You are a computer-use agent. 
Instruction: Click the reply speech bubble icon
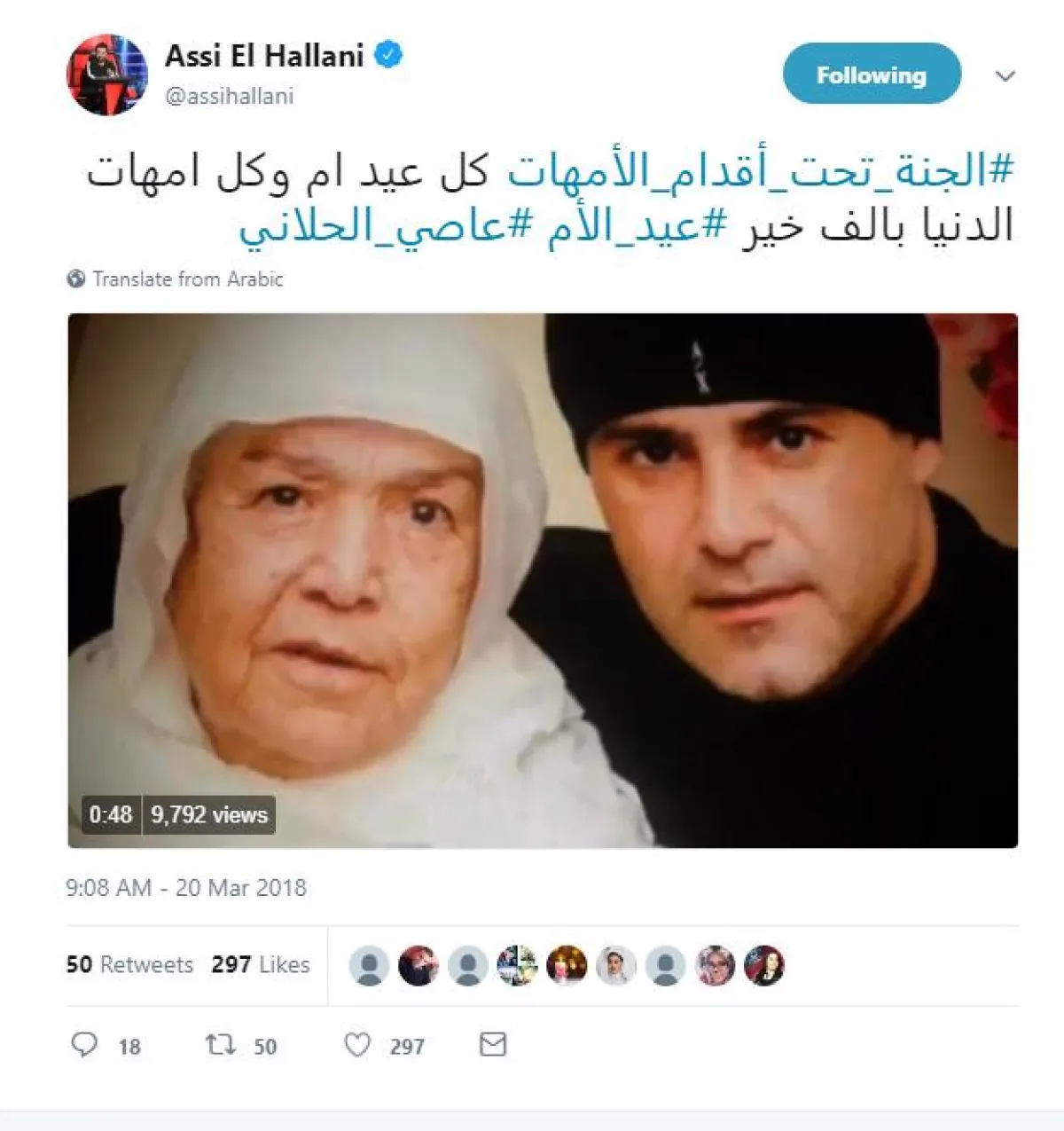pyautogui.click(x=84, y=1044)
